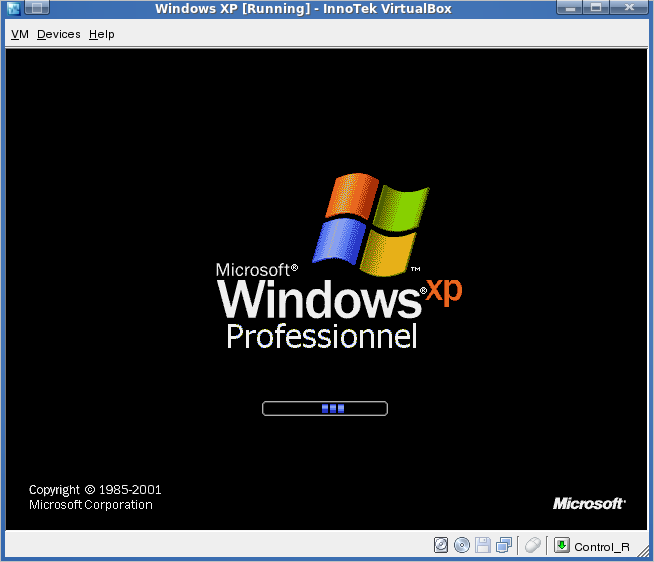Open the VM menu
The image size is (654, 562).
point(19,34)
